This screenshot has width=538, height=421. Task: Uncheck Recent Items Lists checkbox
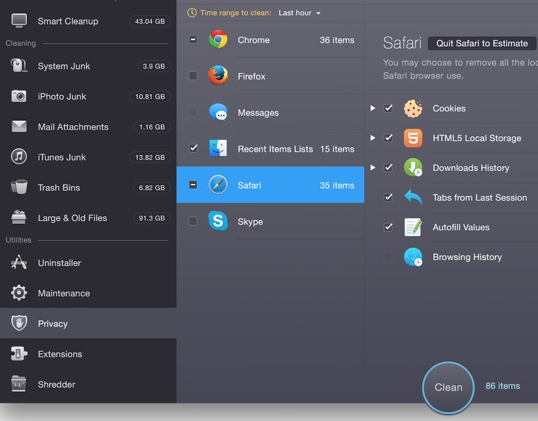point(193,148)
